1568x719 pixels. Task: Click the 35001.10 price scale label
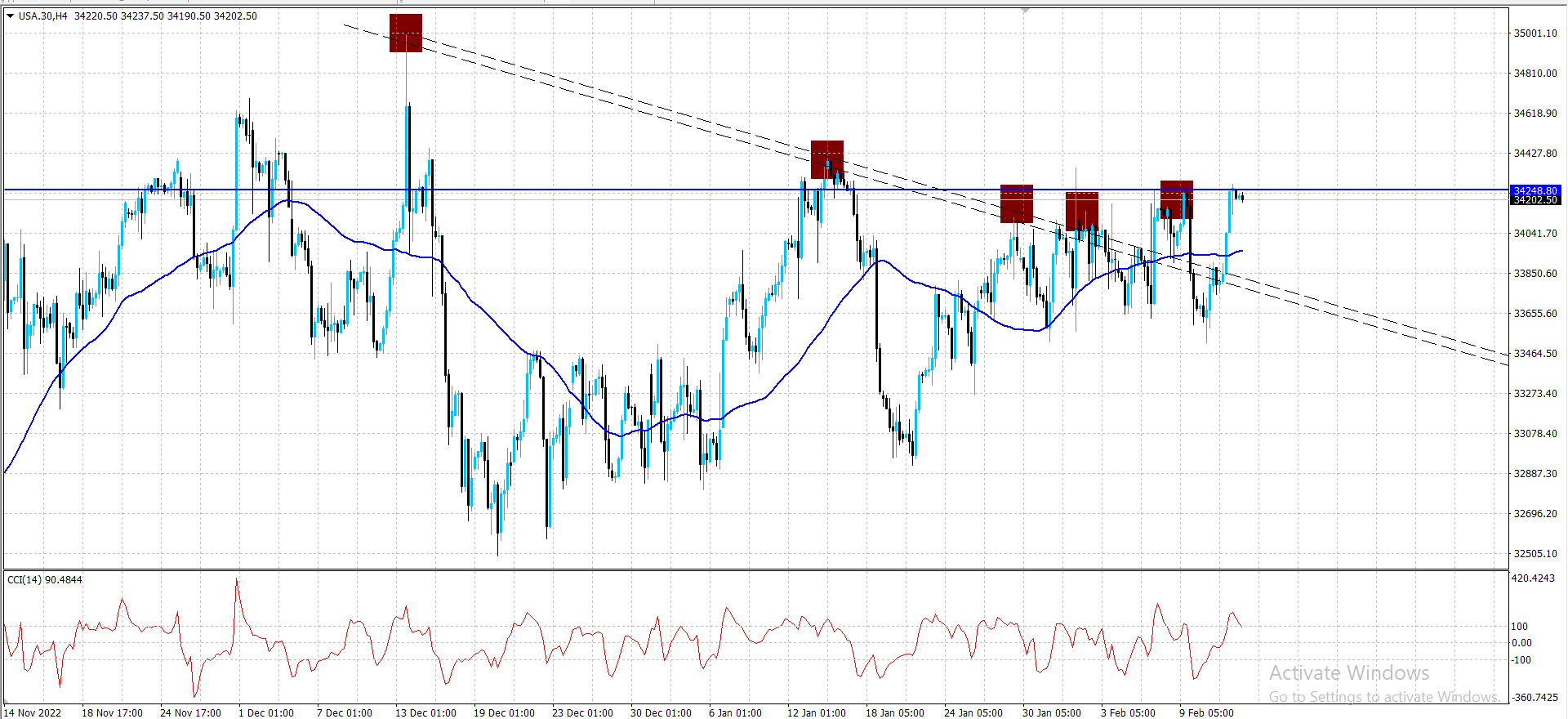(x=1535, y=33)
